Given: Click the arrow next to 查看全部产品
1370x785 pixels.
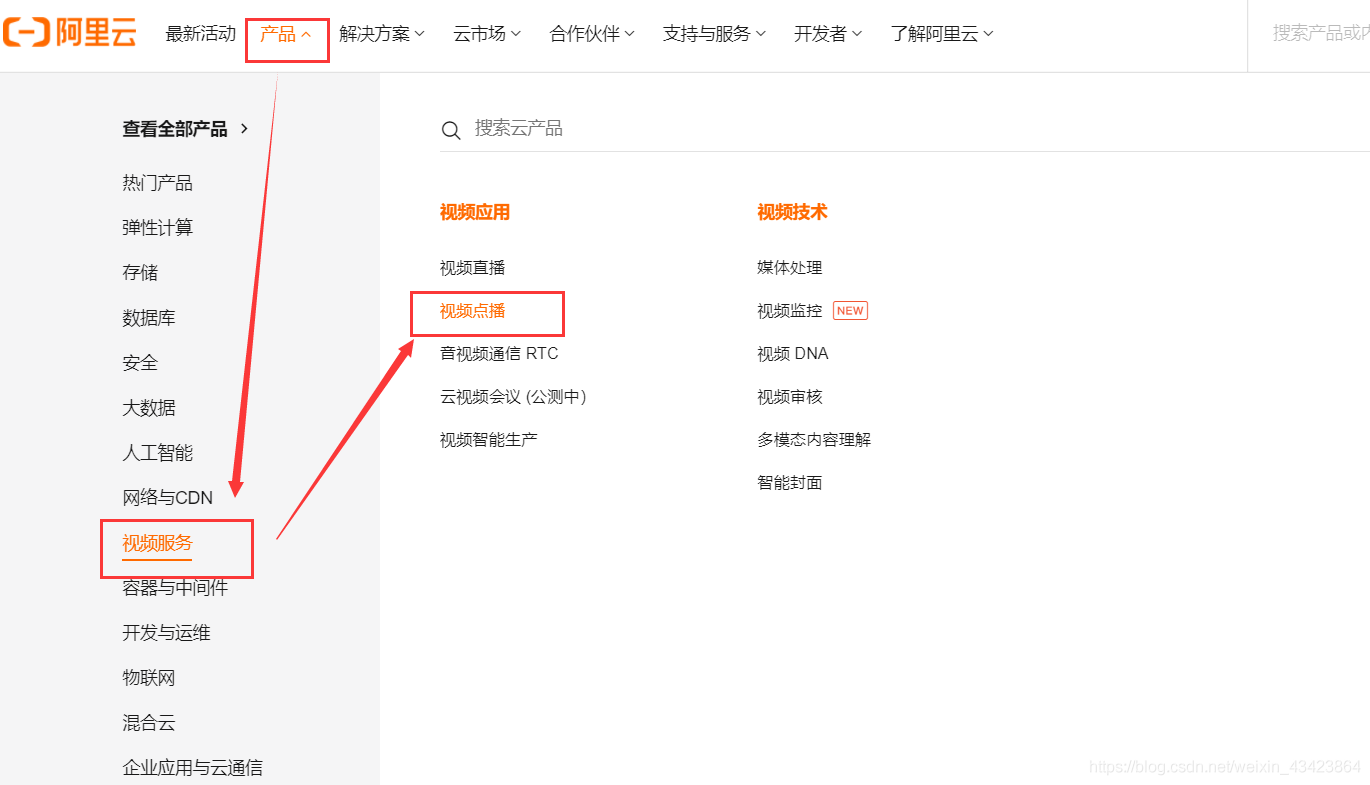Looking at the screenshot, I should [243, 128].
